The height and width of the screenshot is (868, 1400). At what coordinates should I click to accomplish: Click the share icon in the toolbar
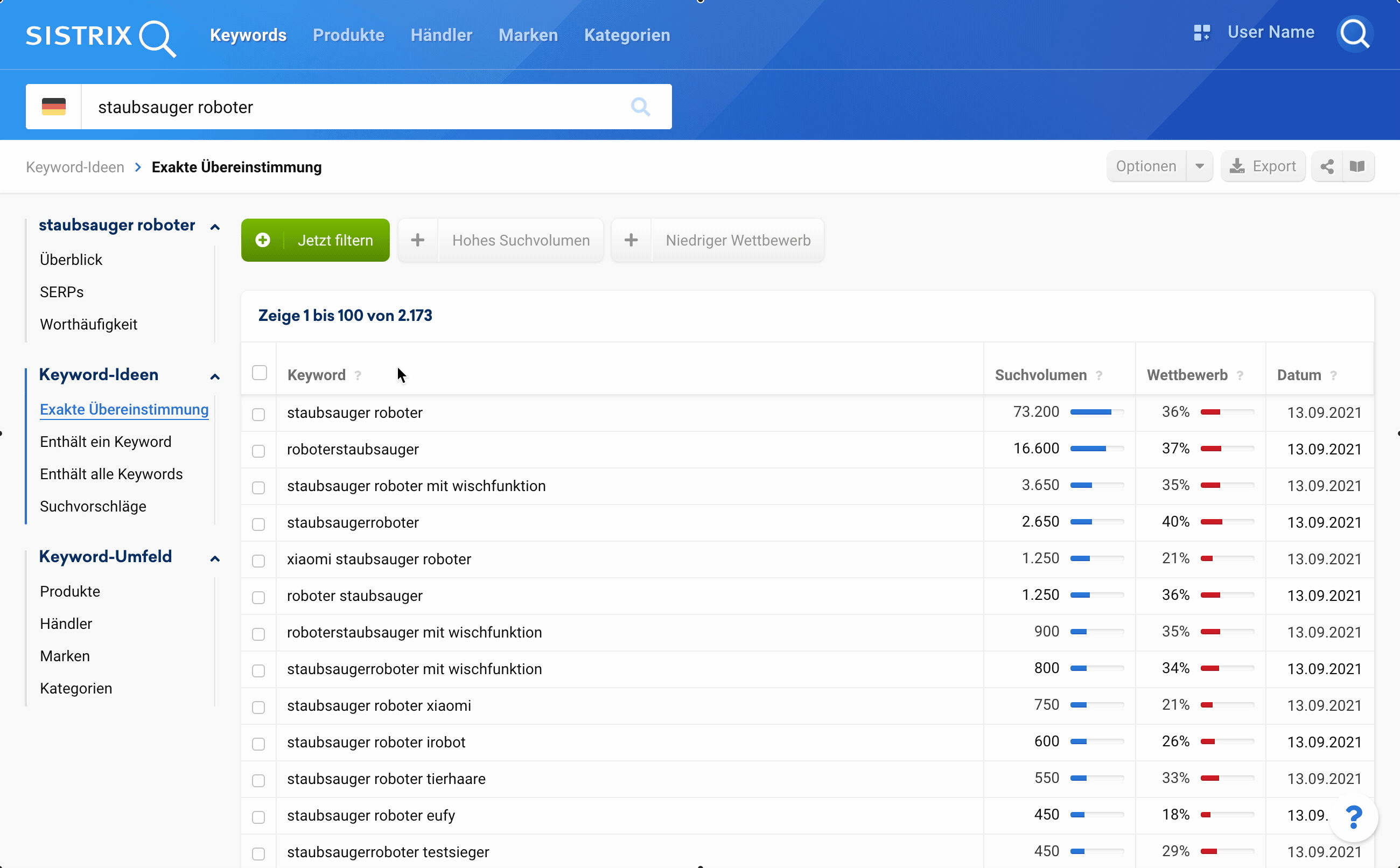1327,166
